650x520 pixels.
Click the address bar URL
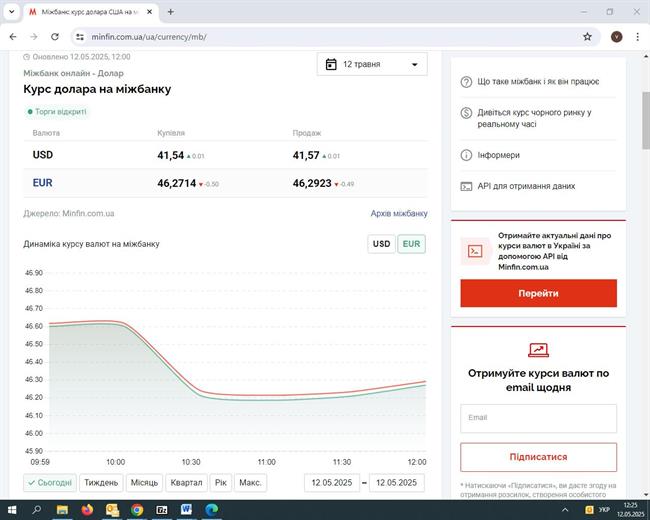(149, 37)
